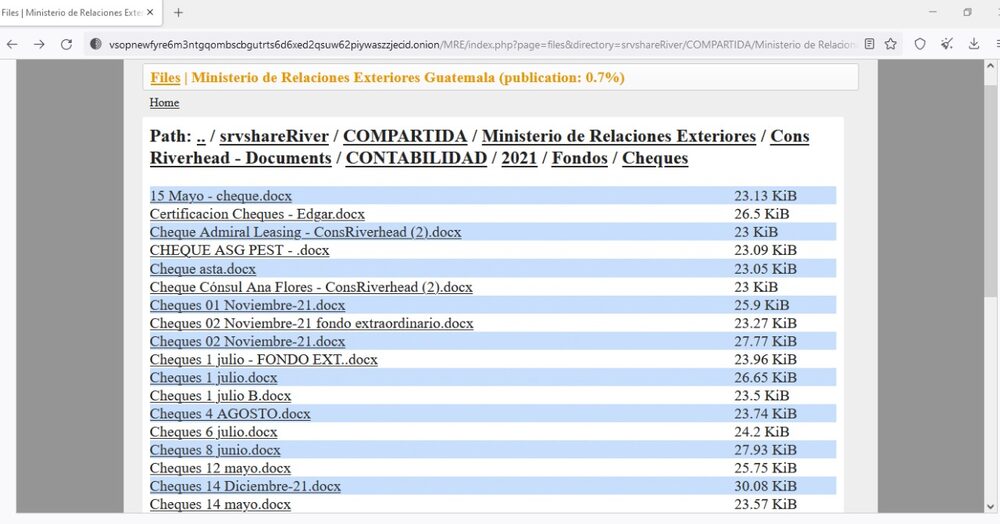Viewport: 1000px width, 524px height.
Task: Open Cheques 02 Noviembre-21 fondo extraordinario.docx
Action: point(311,323)
